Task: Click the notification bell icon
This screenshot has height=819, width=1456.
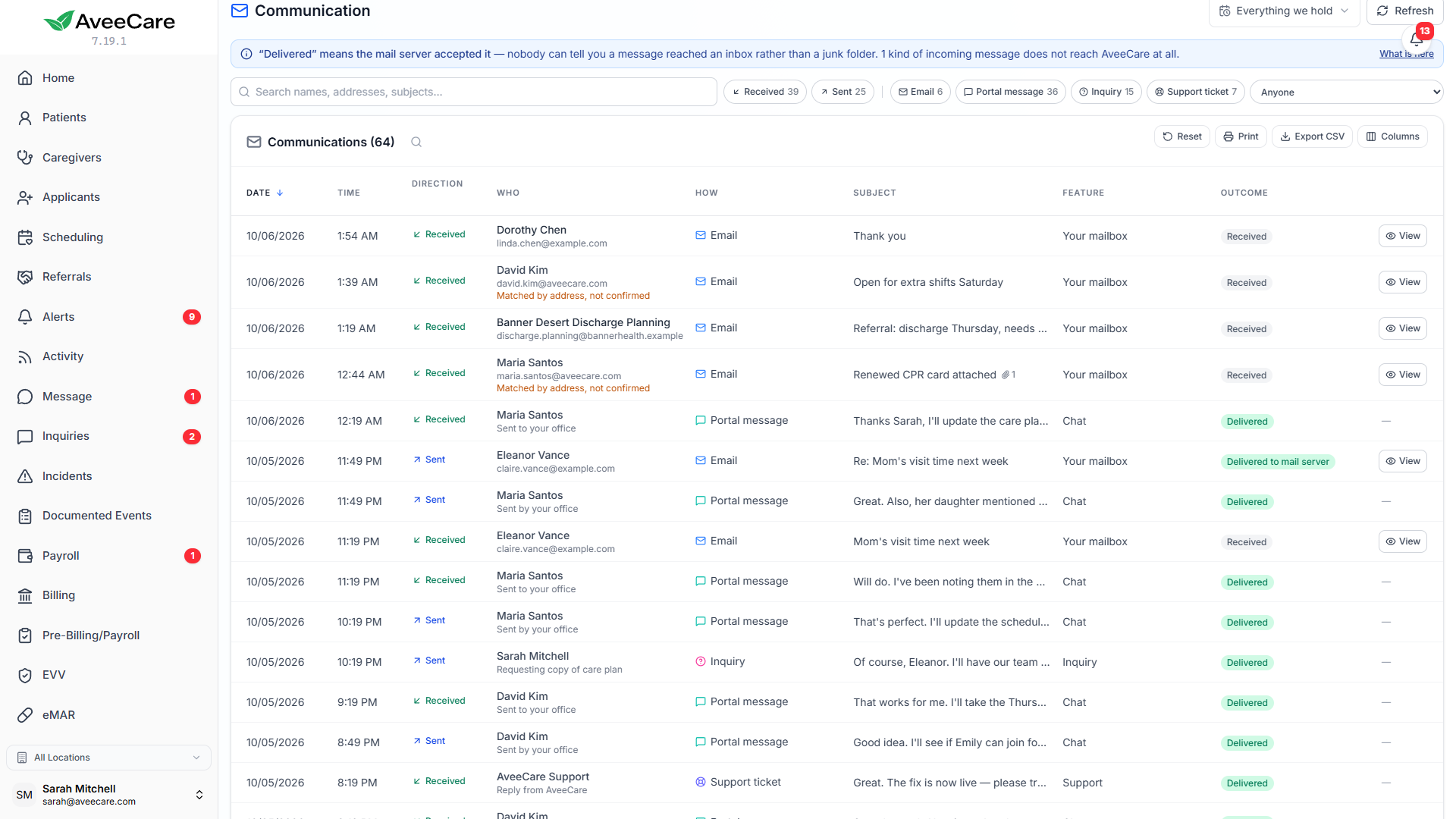Action: tap(1416, 39)
